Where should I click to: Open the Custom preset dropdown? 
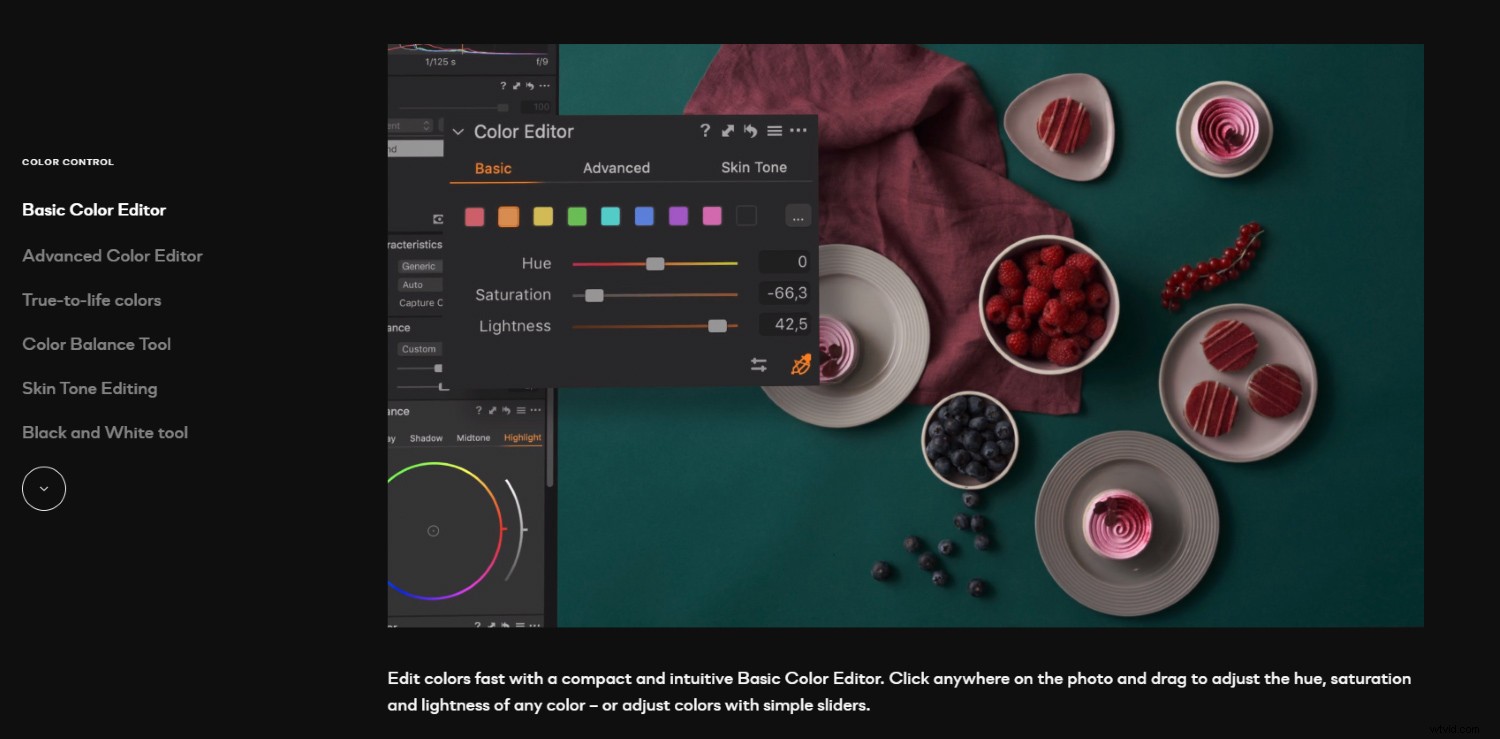pyautogui.click(x=418, y=348)
